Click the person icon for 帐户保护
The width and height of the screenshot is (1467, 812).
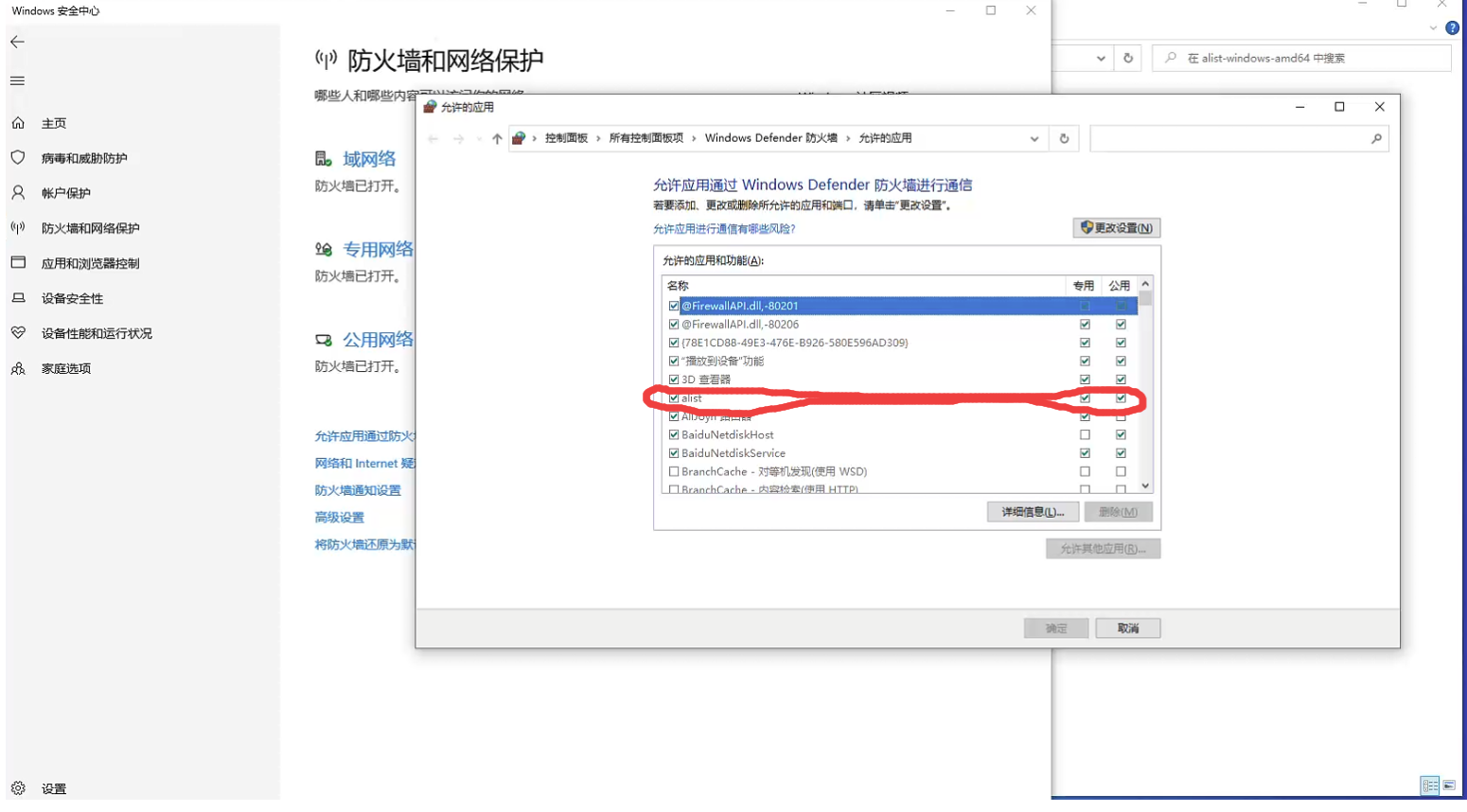[18, 193]
